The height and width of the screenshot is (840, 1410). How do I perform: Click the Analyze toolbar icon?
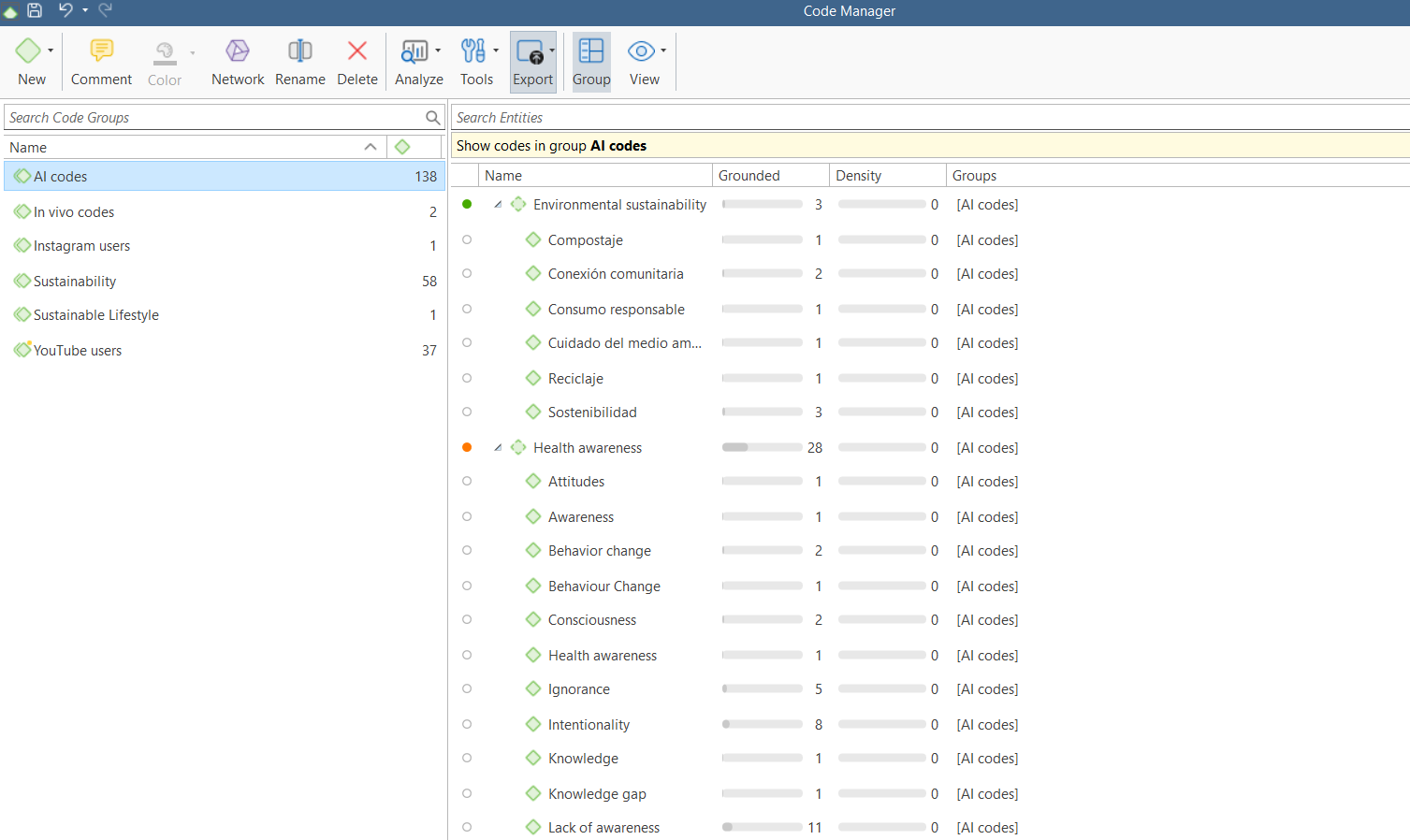[414, 51]
